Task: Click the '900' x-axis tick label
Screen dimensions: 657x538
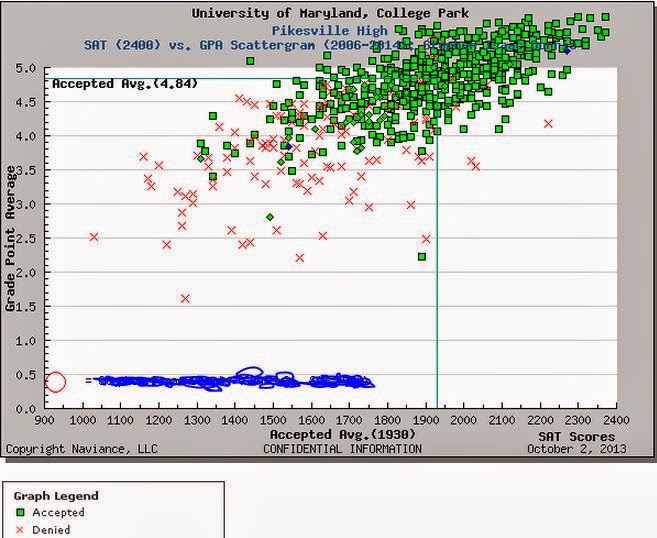Action: tap(44, 420)
